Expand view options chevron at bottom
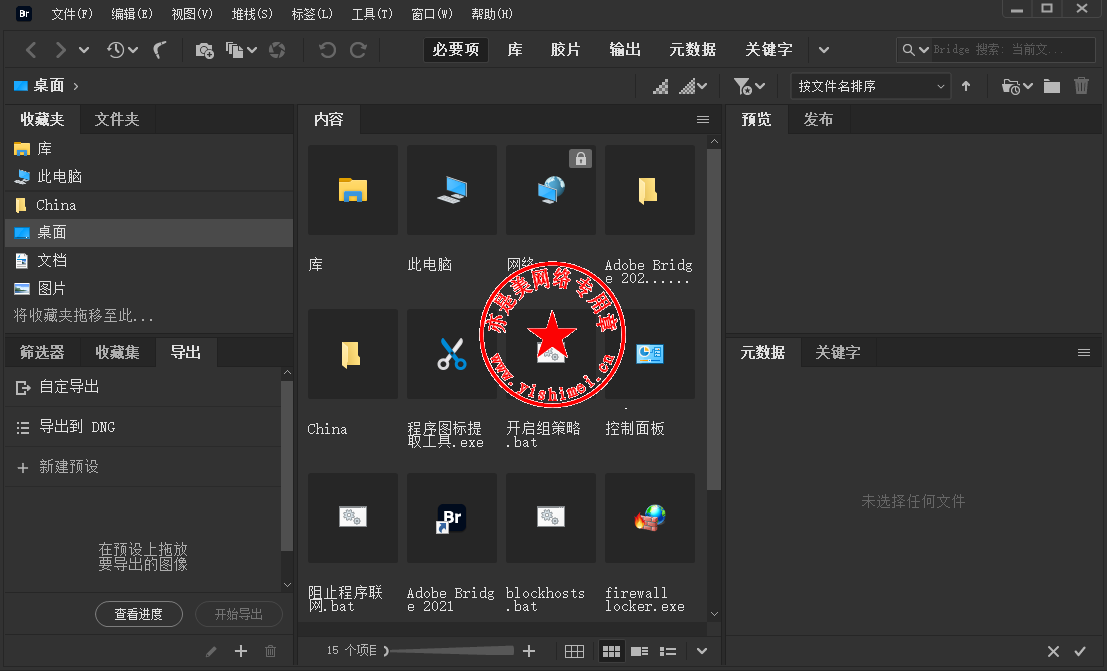The width and height of the screenshot is (1107, 671). [x=702, y=651]
